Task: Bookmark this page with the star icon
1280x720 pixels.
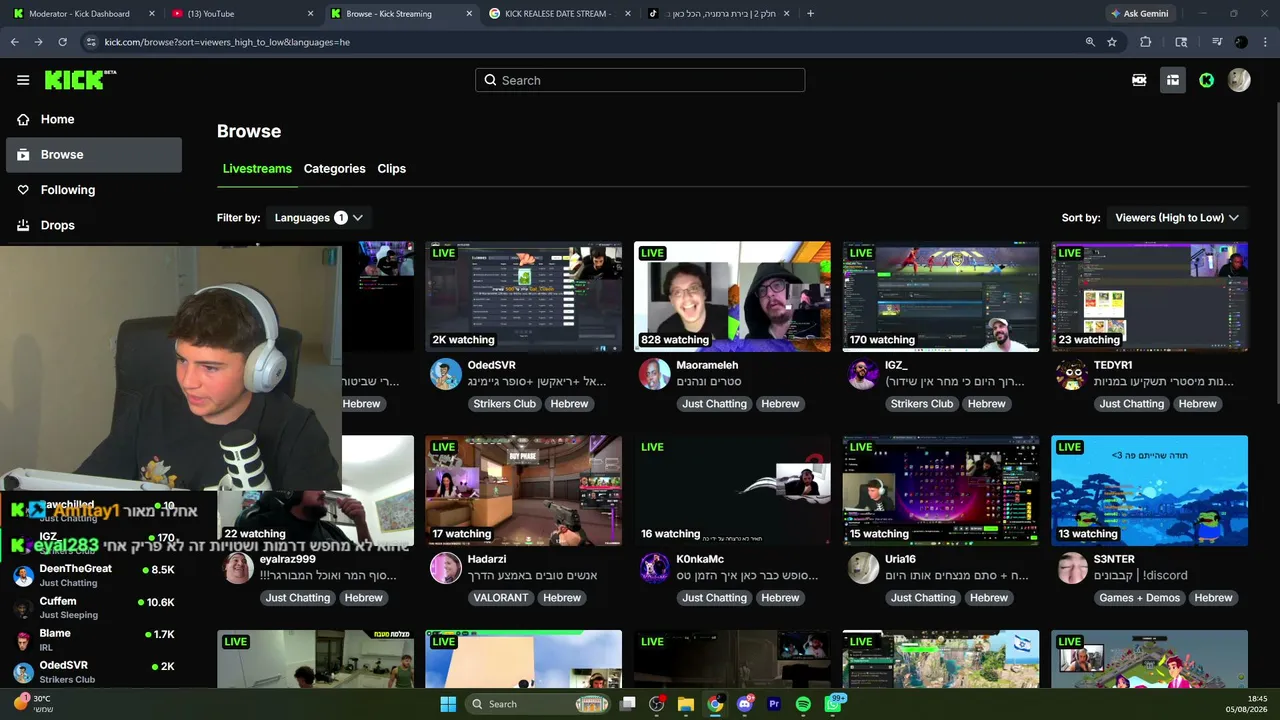Action: coord(1112,42)
